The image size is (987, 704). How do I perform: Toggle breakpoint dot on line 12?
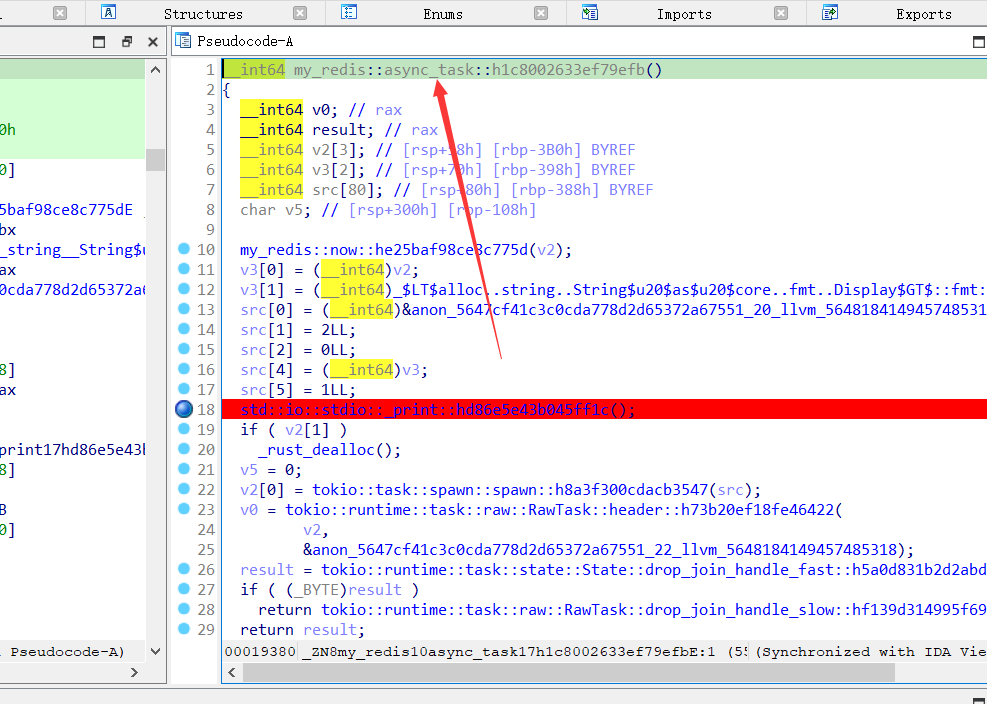click(184, 289)
